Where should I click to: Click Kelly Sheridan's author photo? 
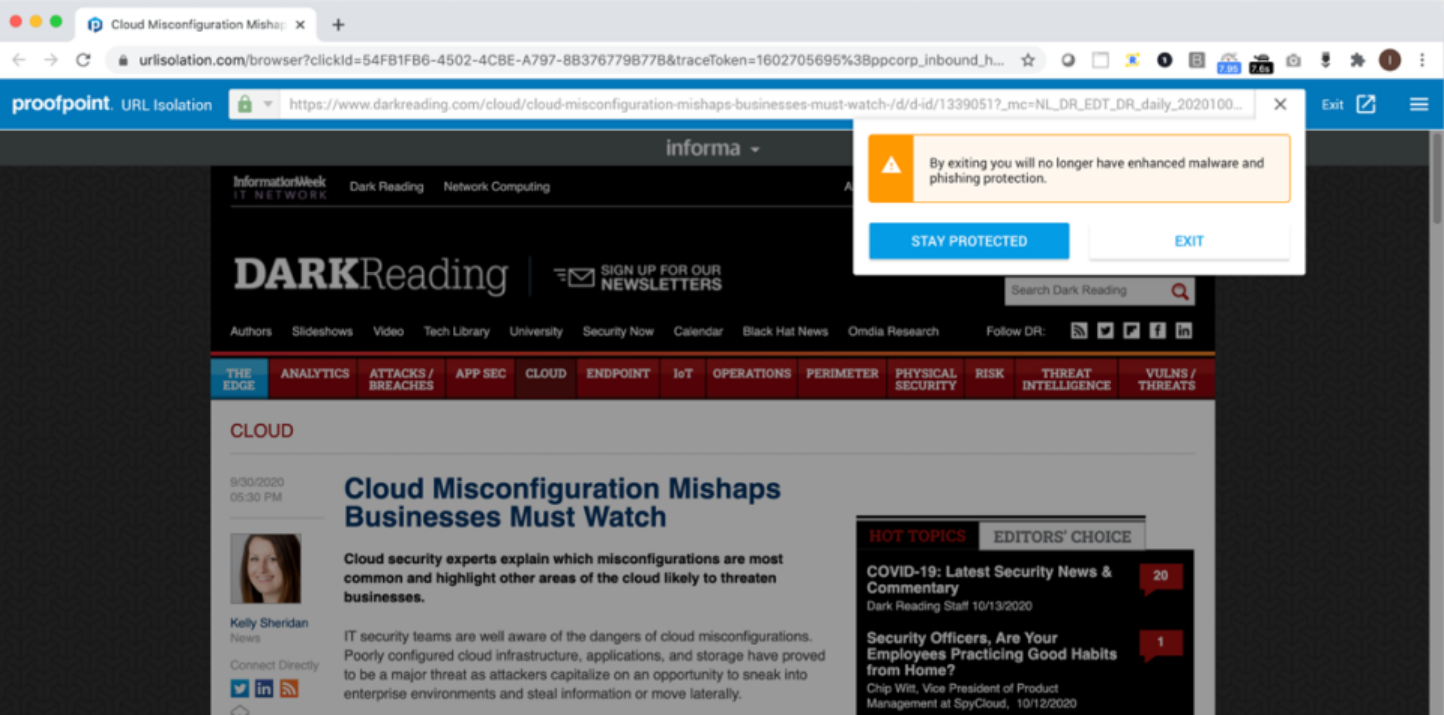266,569
